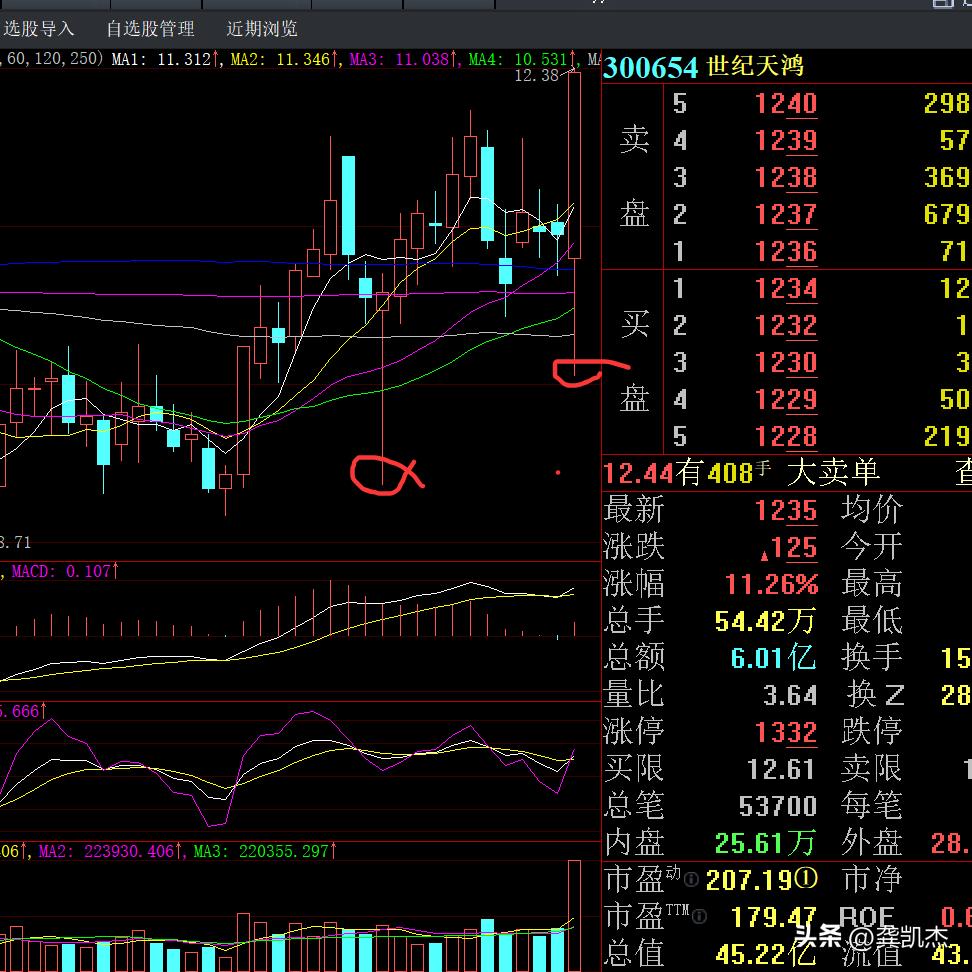Click the circled ① icon after 207.19

[x=806, y=879]
